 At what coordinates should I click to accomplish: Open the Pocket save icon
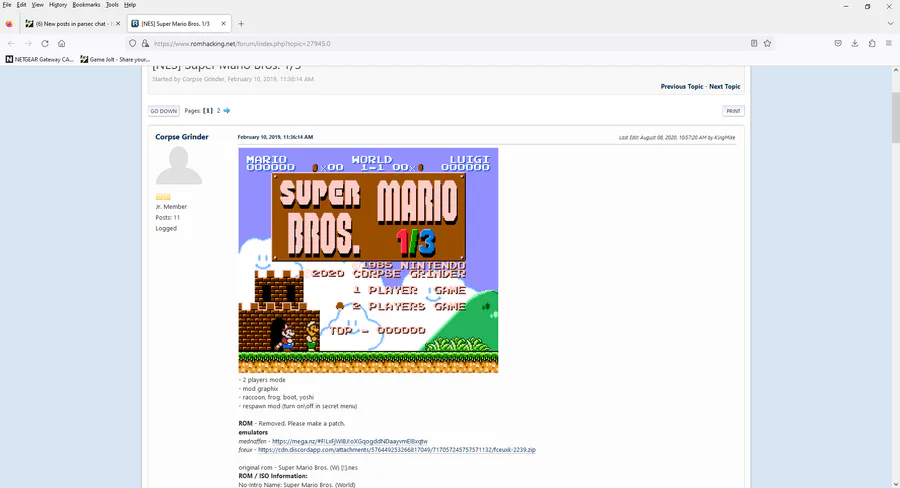pyautogui.click(x=838, y=44)
